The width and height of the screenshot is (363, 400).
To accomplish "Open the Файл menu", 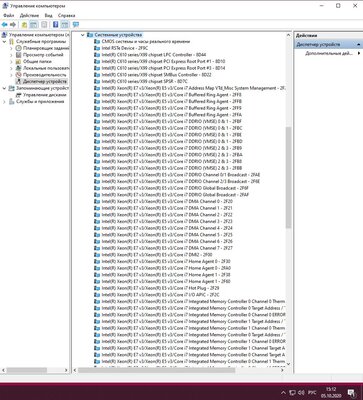I will coord(9,15).
